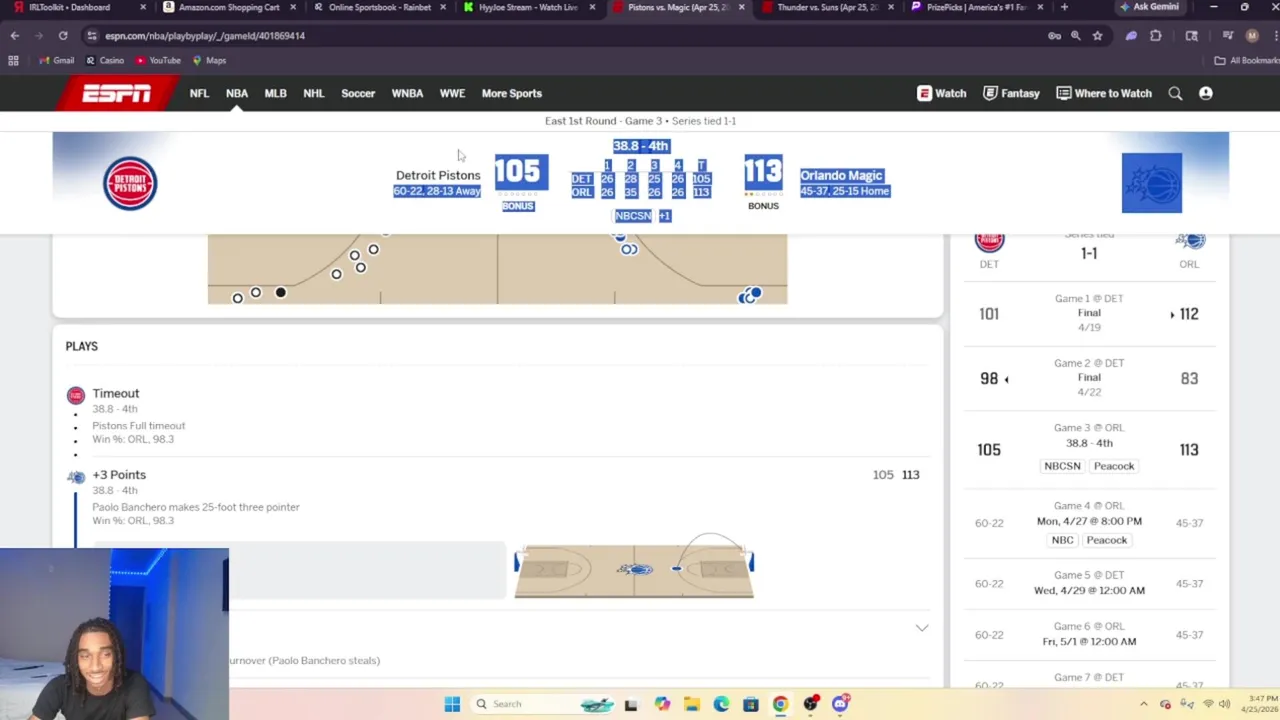Open the NBA menu
1280x720 pixels.
pyautogui.click(x=237, y=93)
